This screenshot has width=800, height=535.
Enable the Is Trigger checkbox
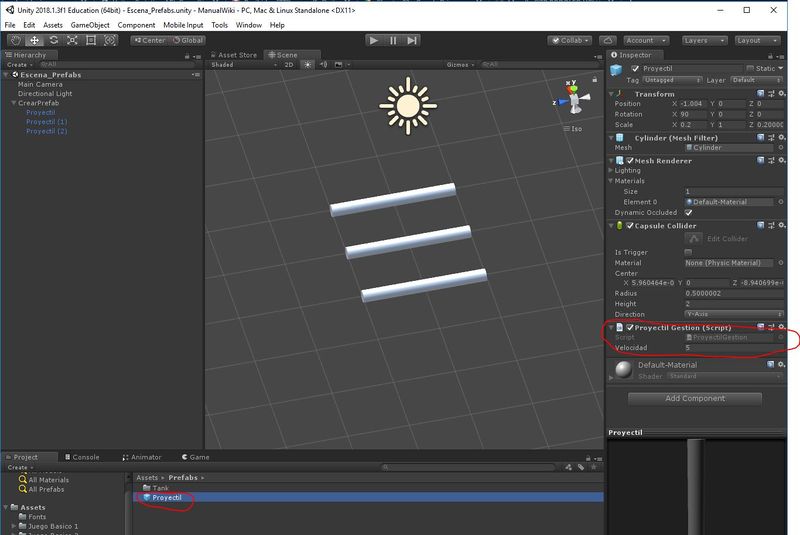688,252
